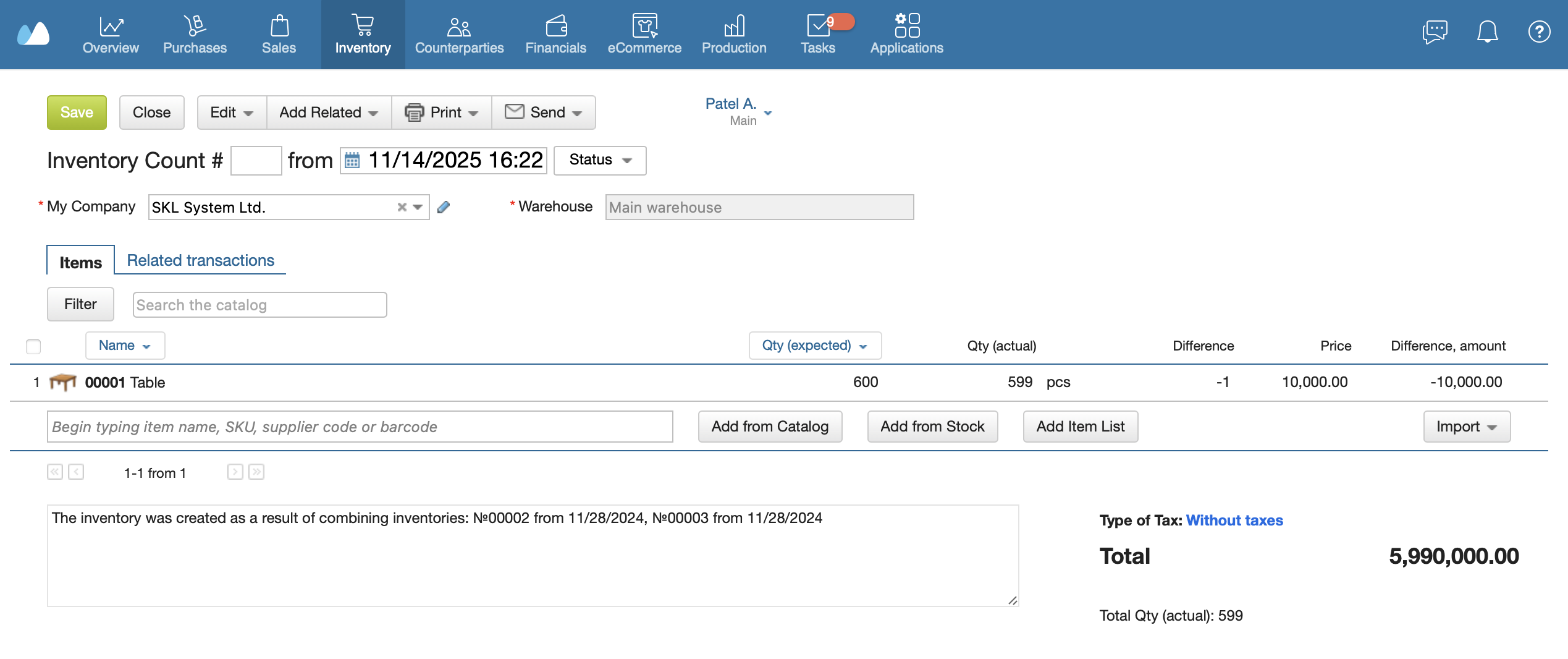This screenshot has height=659, width=1568.
Task: Open the Name column dropdown
Action: coord(125,346)
